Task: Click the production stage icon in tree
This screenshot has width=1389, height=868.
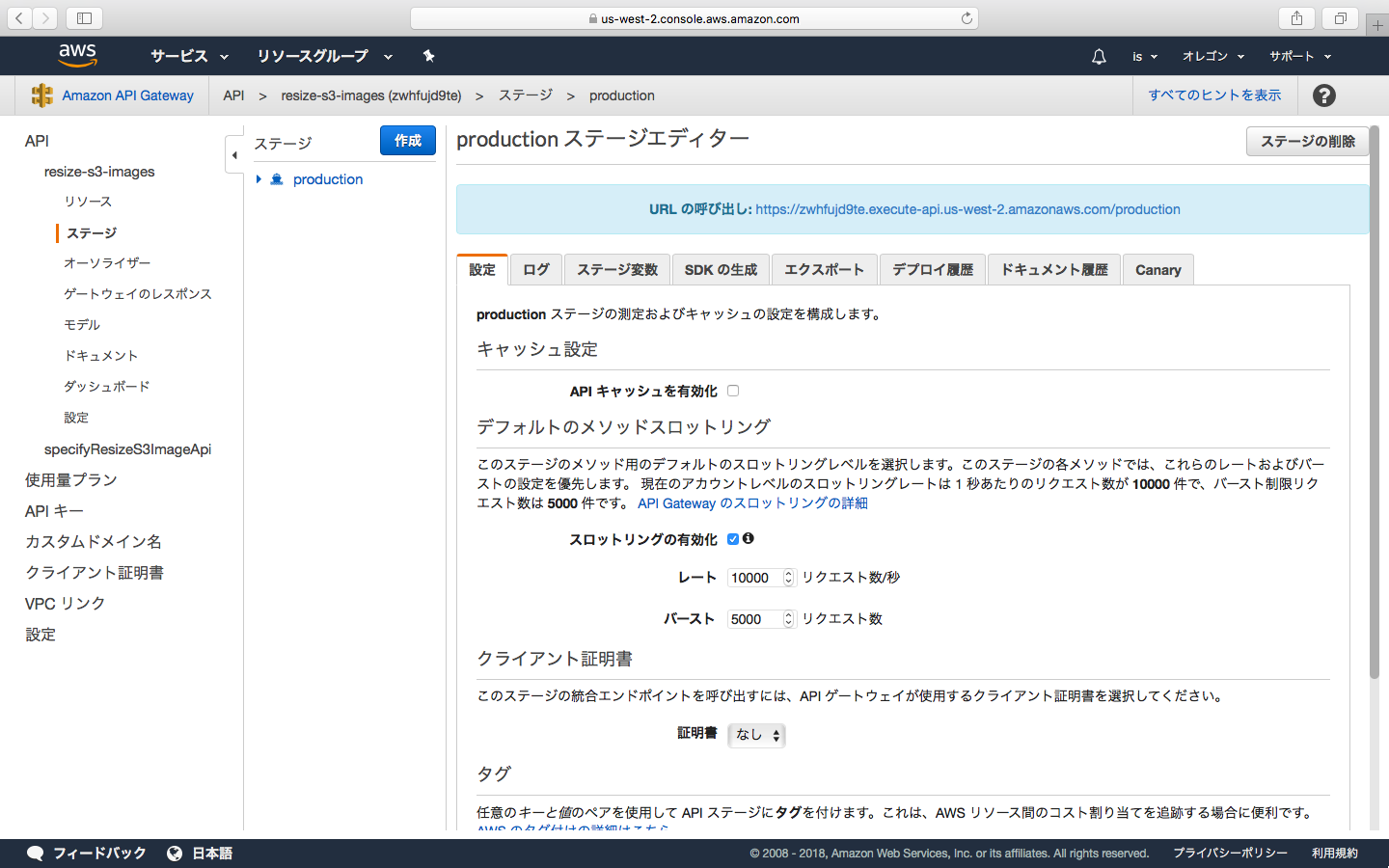Action: point(277,179)
